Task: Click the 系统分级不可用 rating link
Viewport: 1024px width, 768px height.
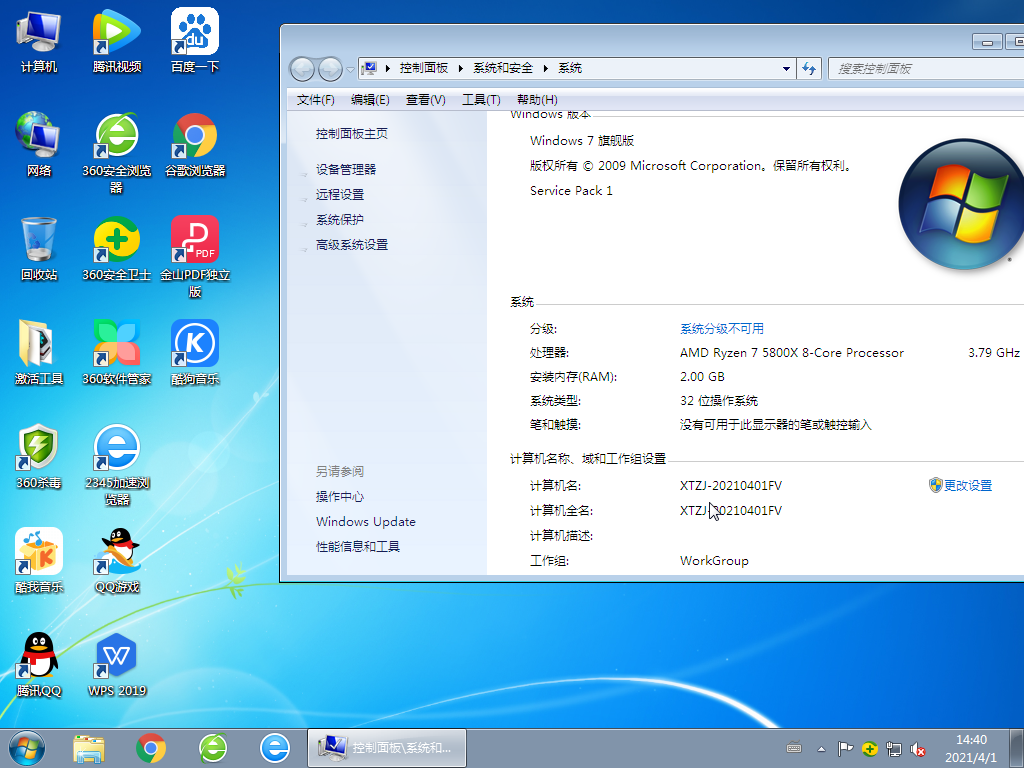Action: click(x=721, y=329)
